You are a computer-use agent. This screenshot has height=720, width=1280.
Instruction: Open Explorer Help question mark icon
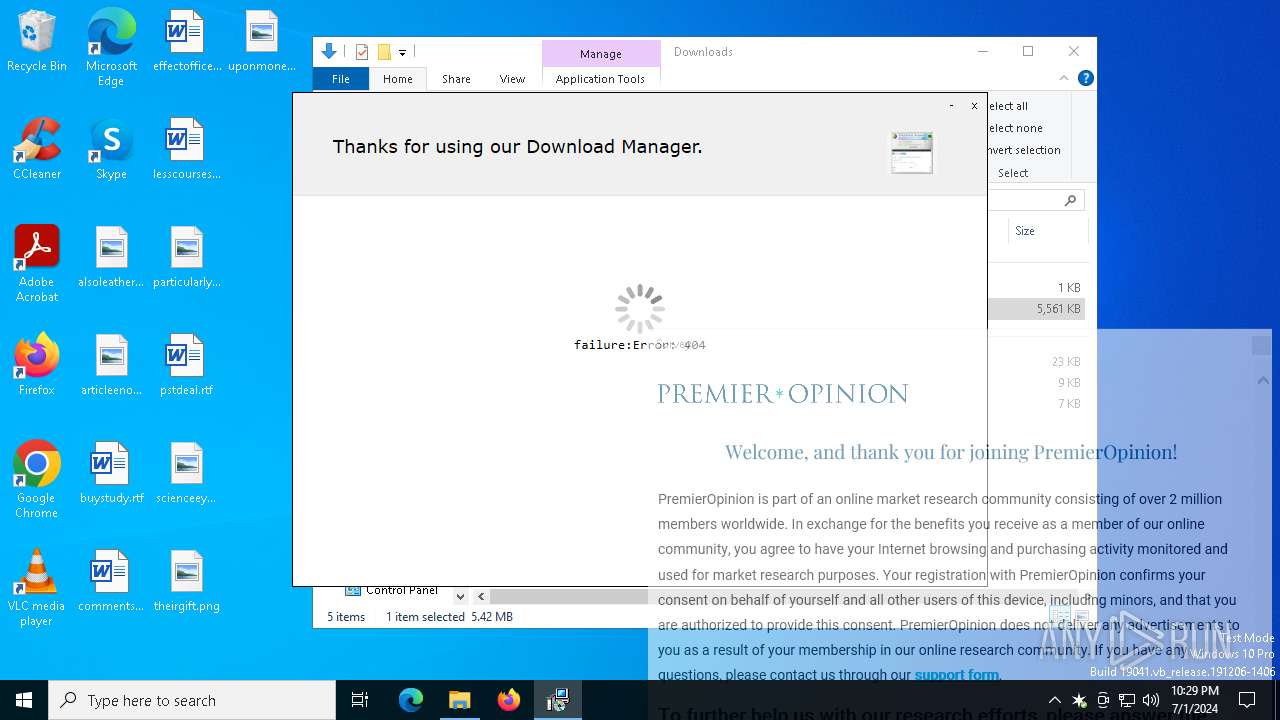click(x=1085, y=78)
